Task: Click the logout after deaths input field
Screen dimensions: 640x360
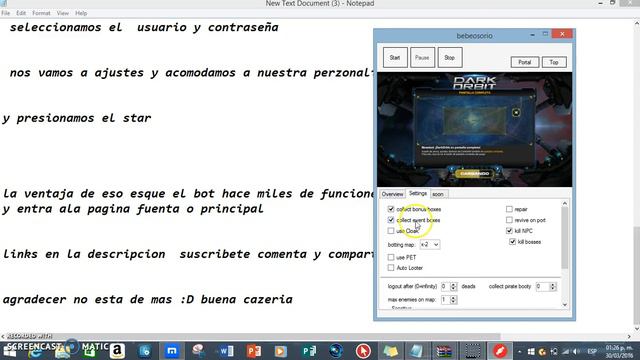Action: [445, 287]
